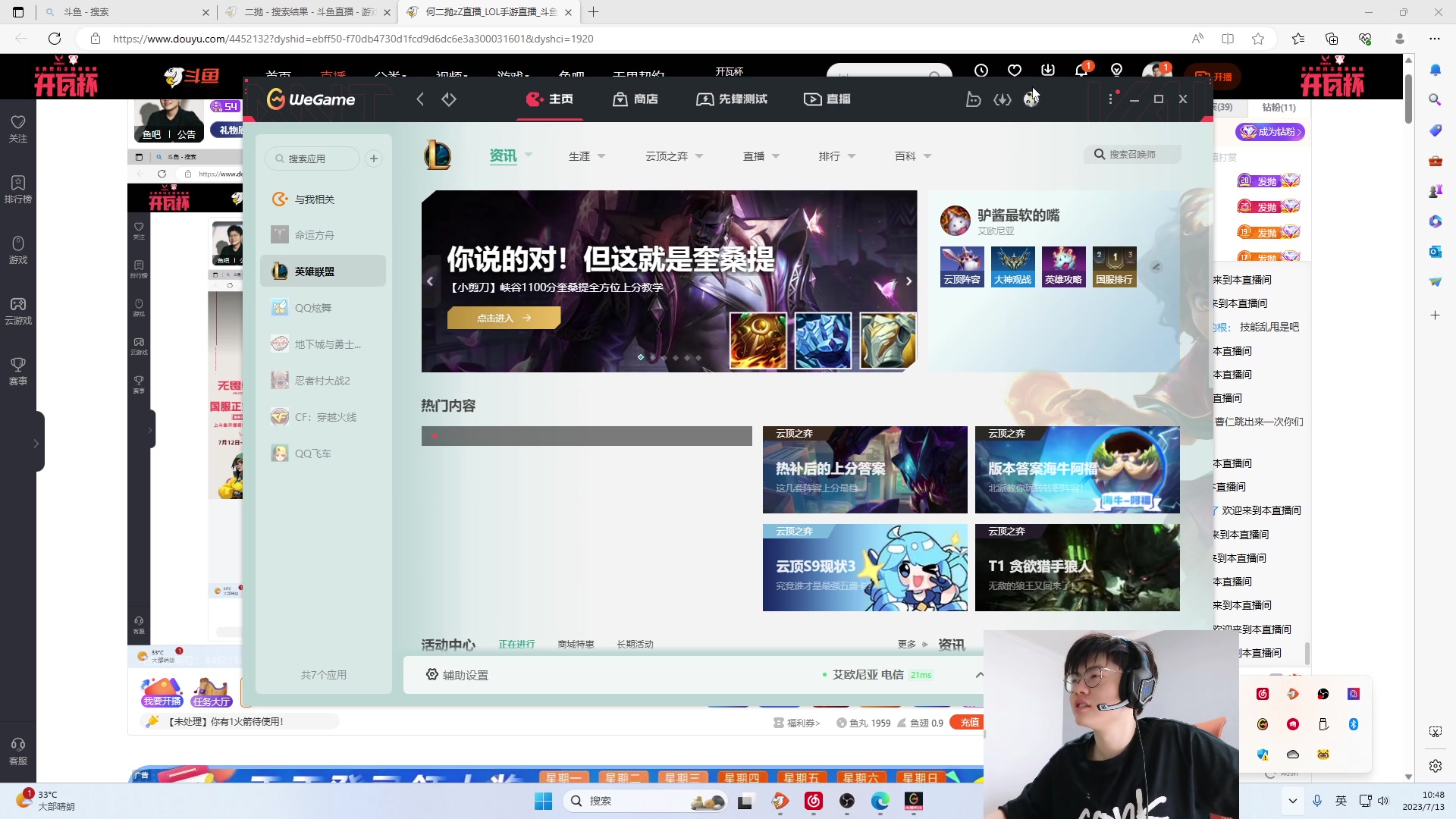The image size is (1456, 819).
Task: Click the 搜索召唤师 search box
Action: coord(1132,154)
